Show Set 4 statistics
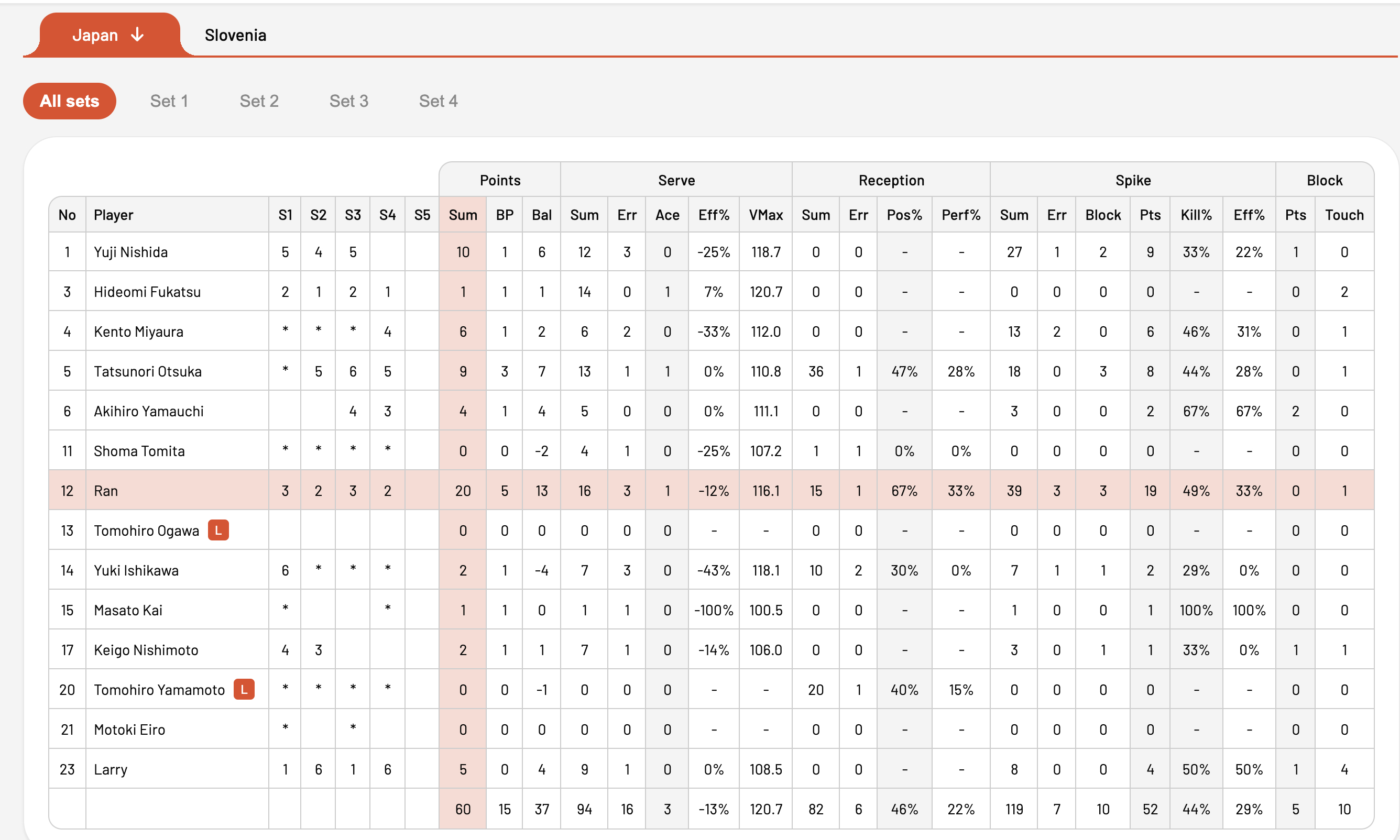 coord(439,101)
